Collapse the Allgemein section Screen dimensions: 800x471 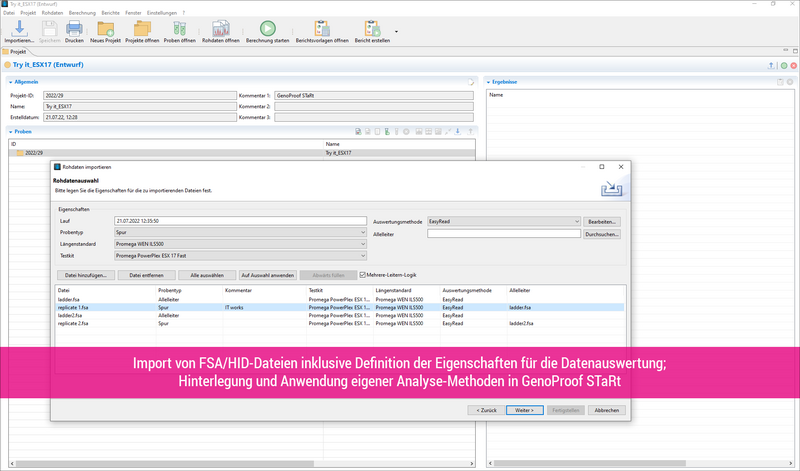point(11,81)
